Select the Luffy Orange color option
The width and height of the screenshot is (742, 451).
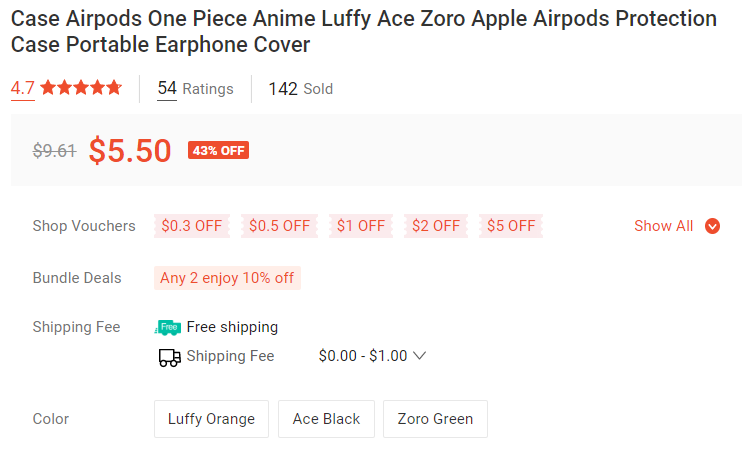coord(211,419)
